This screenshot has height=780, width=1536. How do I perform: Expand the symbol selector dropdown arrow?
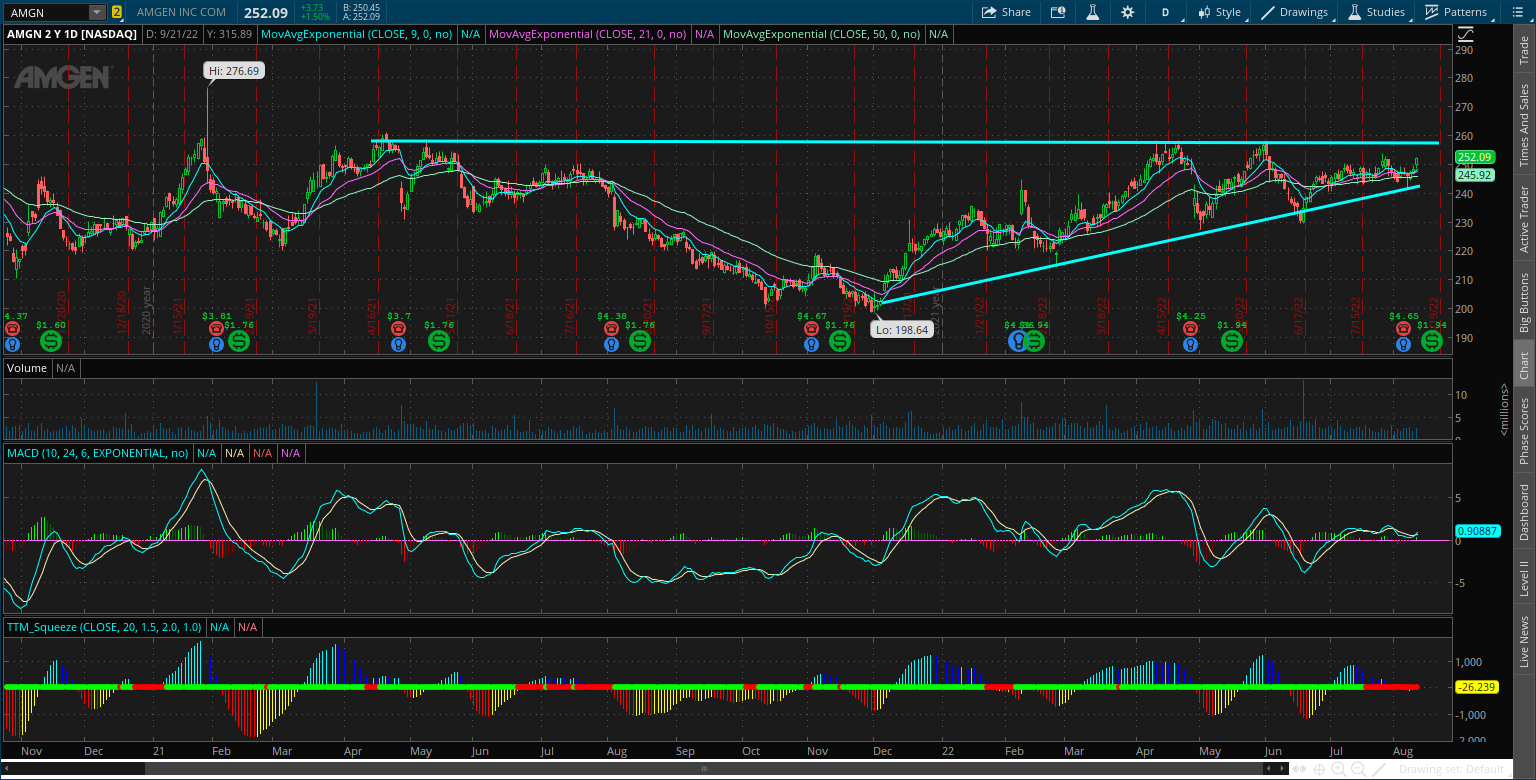coord(97,12)
